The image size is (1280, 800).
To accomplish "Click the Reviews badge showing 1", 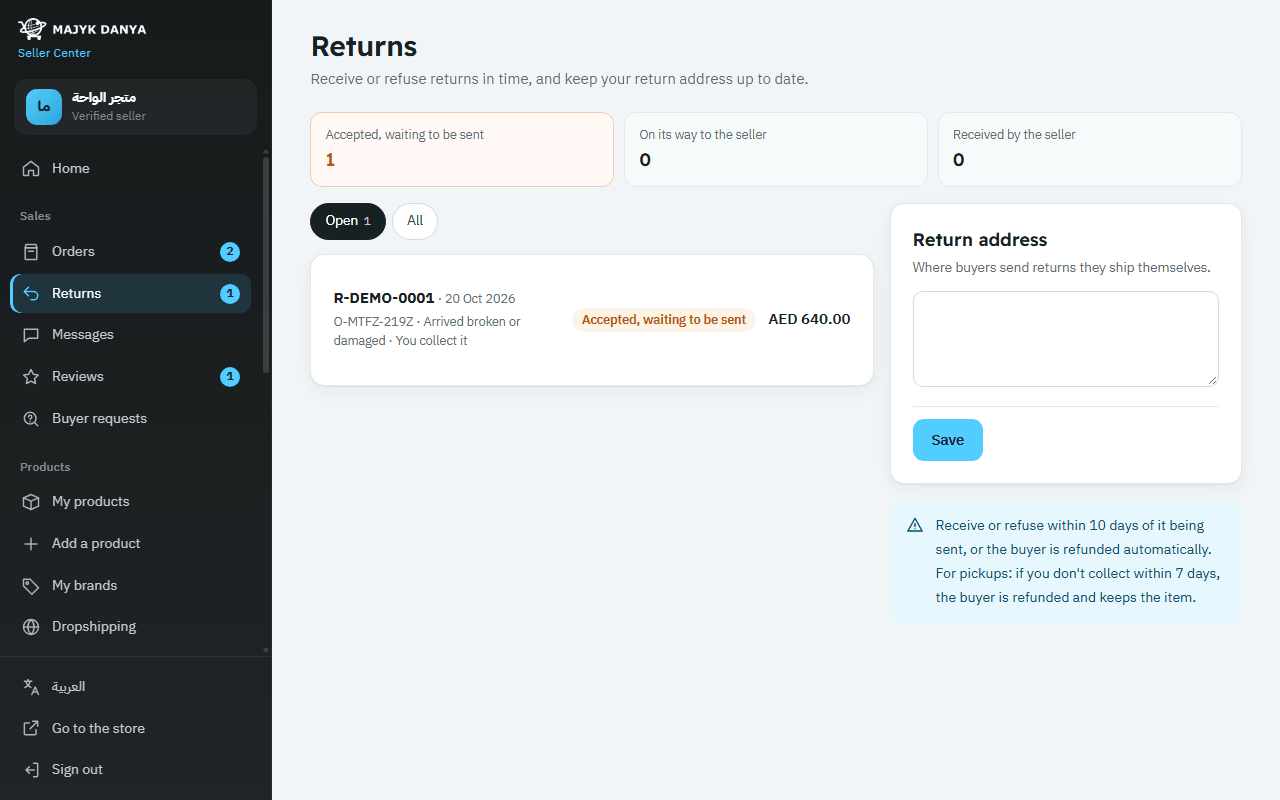I will (230, 377).
